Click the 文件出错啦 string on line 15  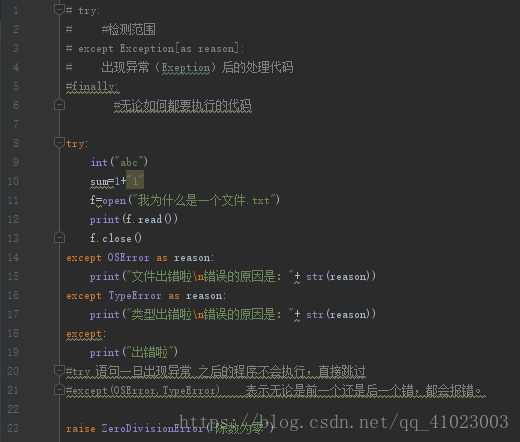(161, 276)
